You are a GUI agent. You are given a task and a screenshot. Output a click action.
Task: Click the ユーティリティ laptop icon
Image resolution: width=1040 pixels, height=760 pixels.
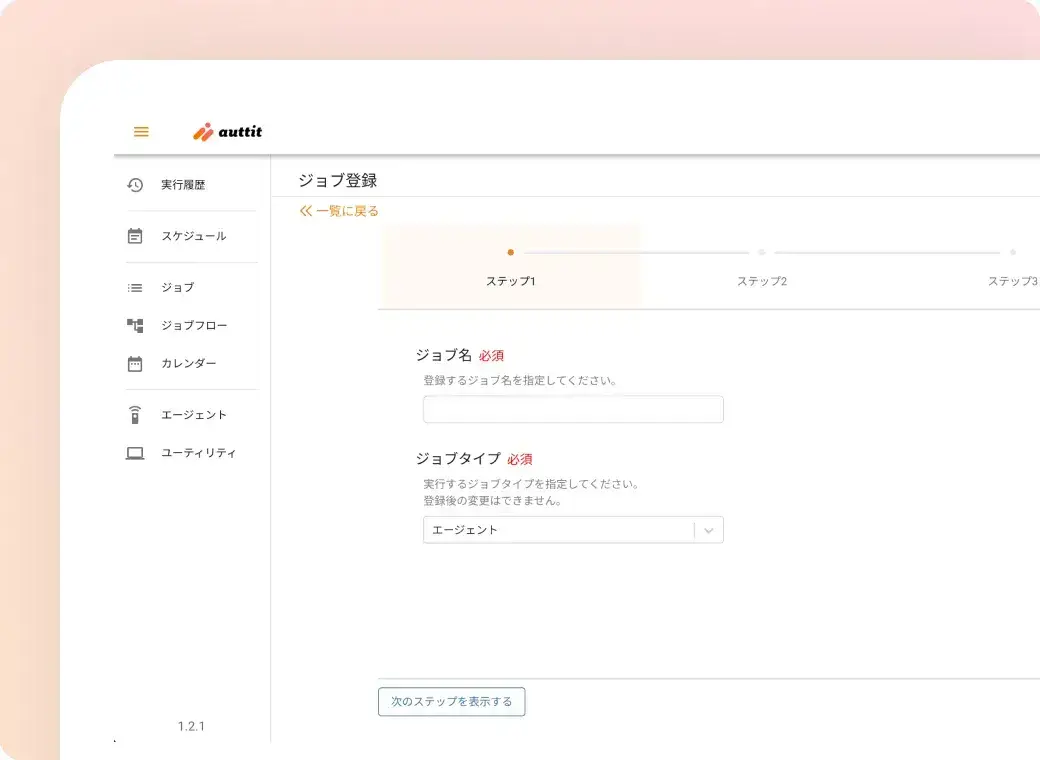[x=135, y=453]
